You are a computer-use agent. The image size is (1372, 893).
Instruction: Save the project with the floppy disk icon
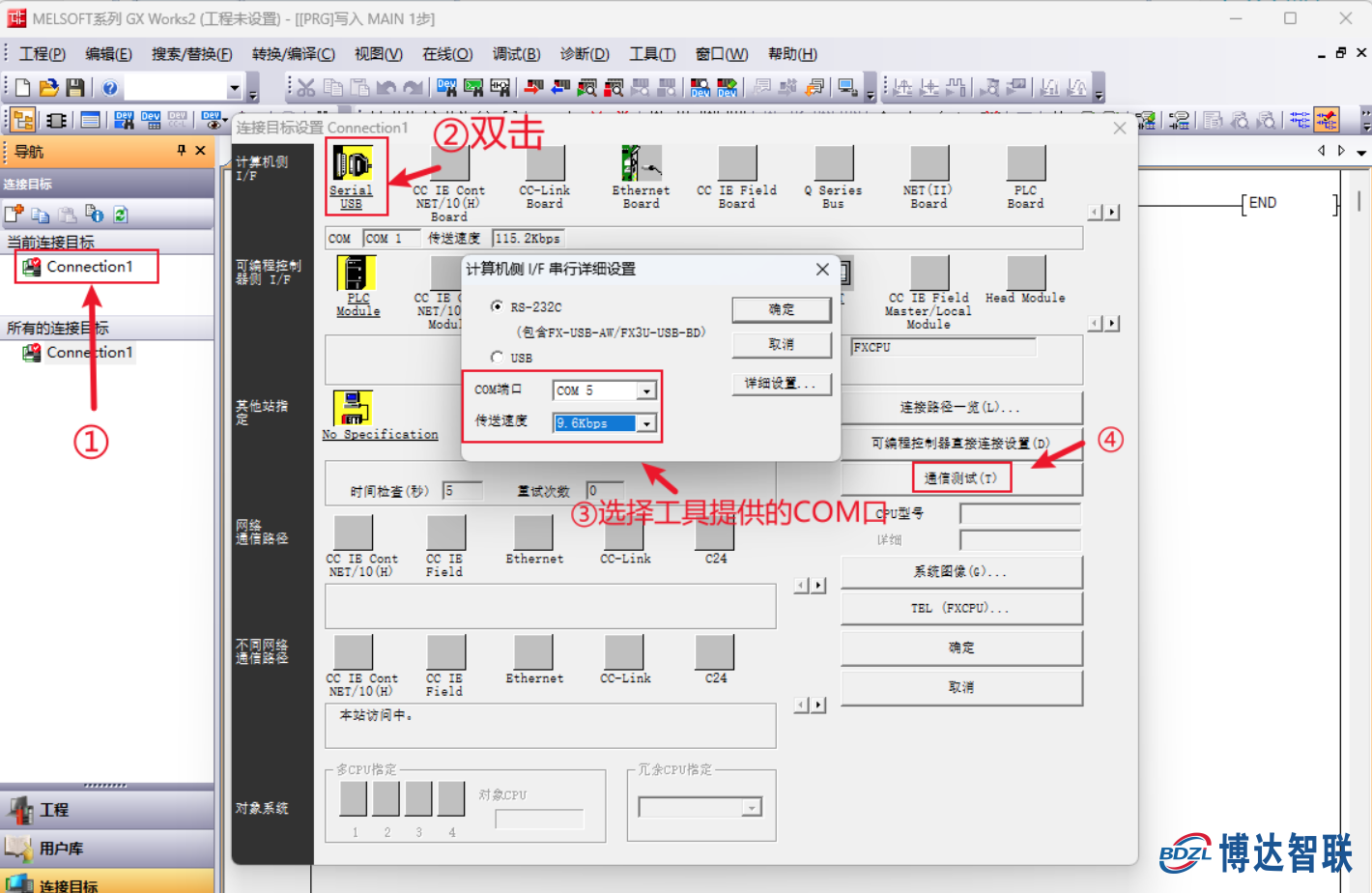pyautogui.click(x=74, y=88)
